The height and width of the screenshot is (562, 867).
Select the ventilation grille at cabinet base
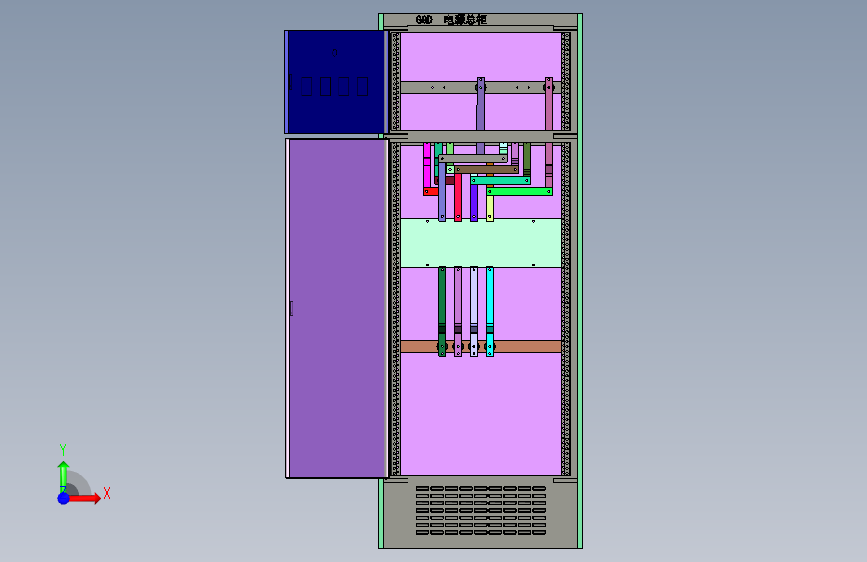tap(480, 511)
